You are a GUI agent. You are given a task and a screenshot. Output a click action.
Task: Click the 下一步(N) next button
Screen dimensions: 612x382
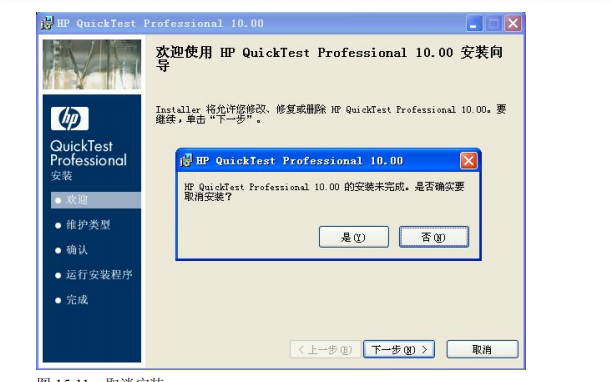[x=399, y=349]
